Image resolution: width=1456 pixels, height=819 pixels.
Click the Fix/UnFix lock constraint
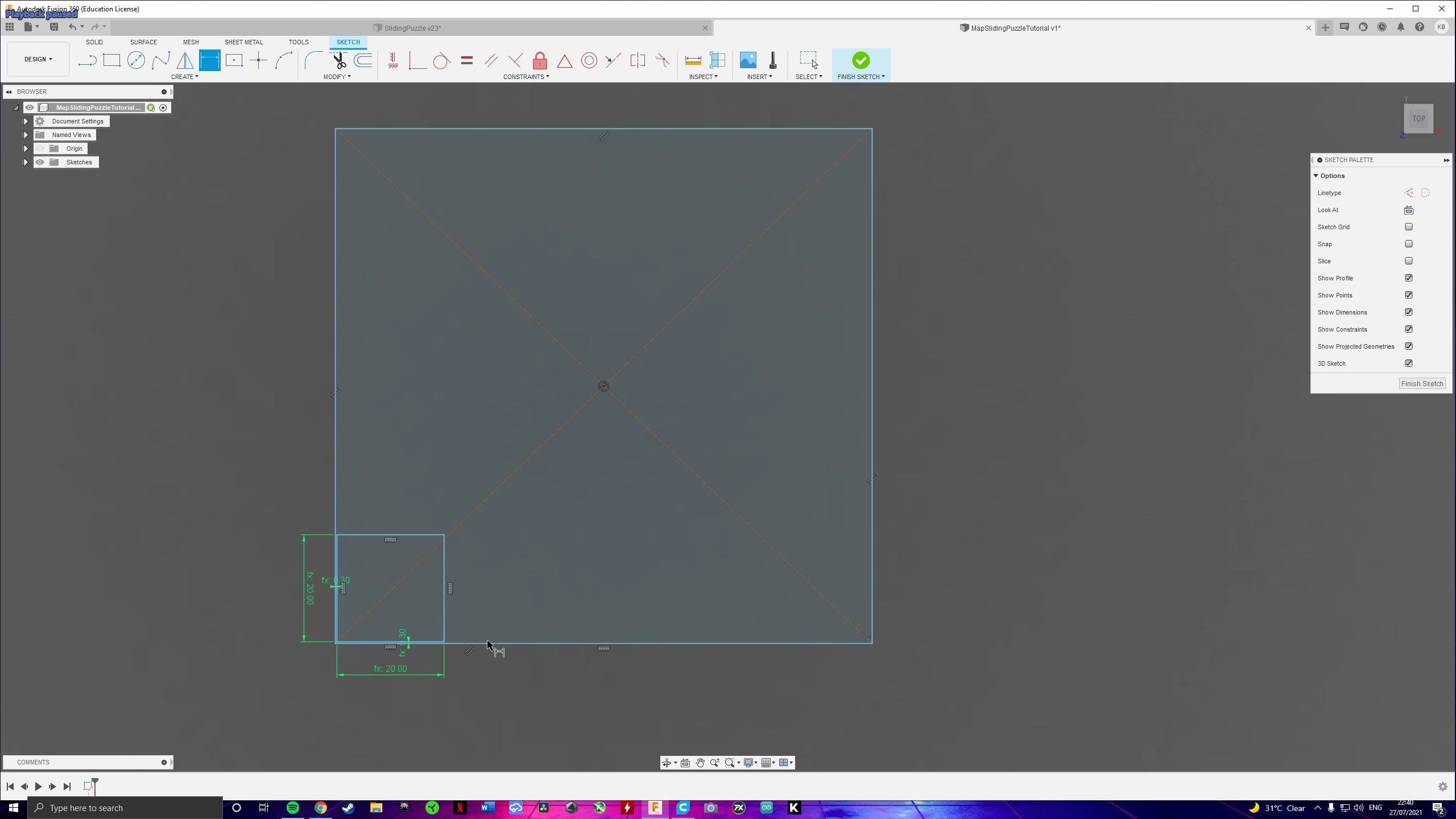tap(539, 60)
